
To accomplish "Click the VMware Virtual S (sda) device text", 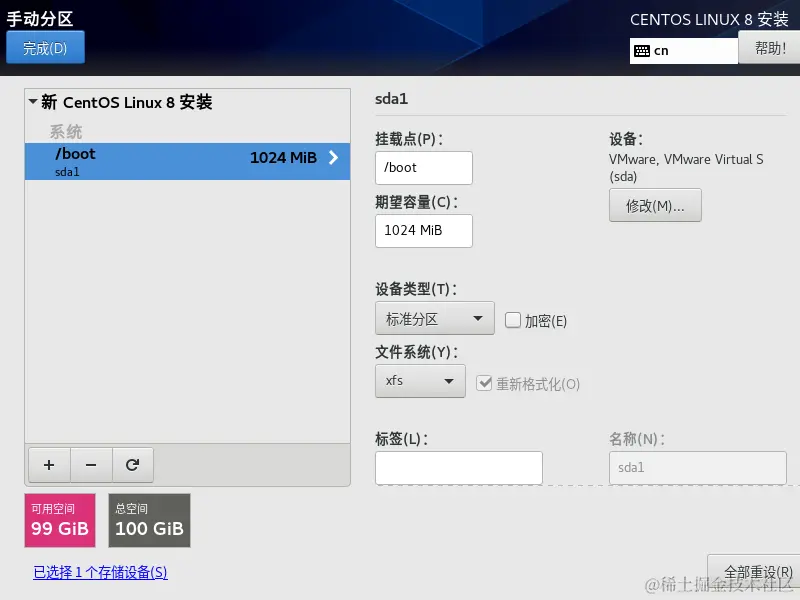I will coord(686,167).
